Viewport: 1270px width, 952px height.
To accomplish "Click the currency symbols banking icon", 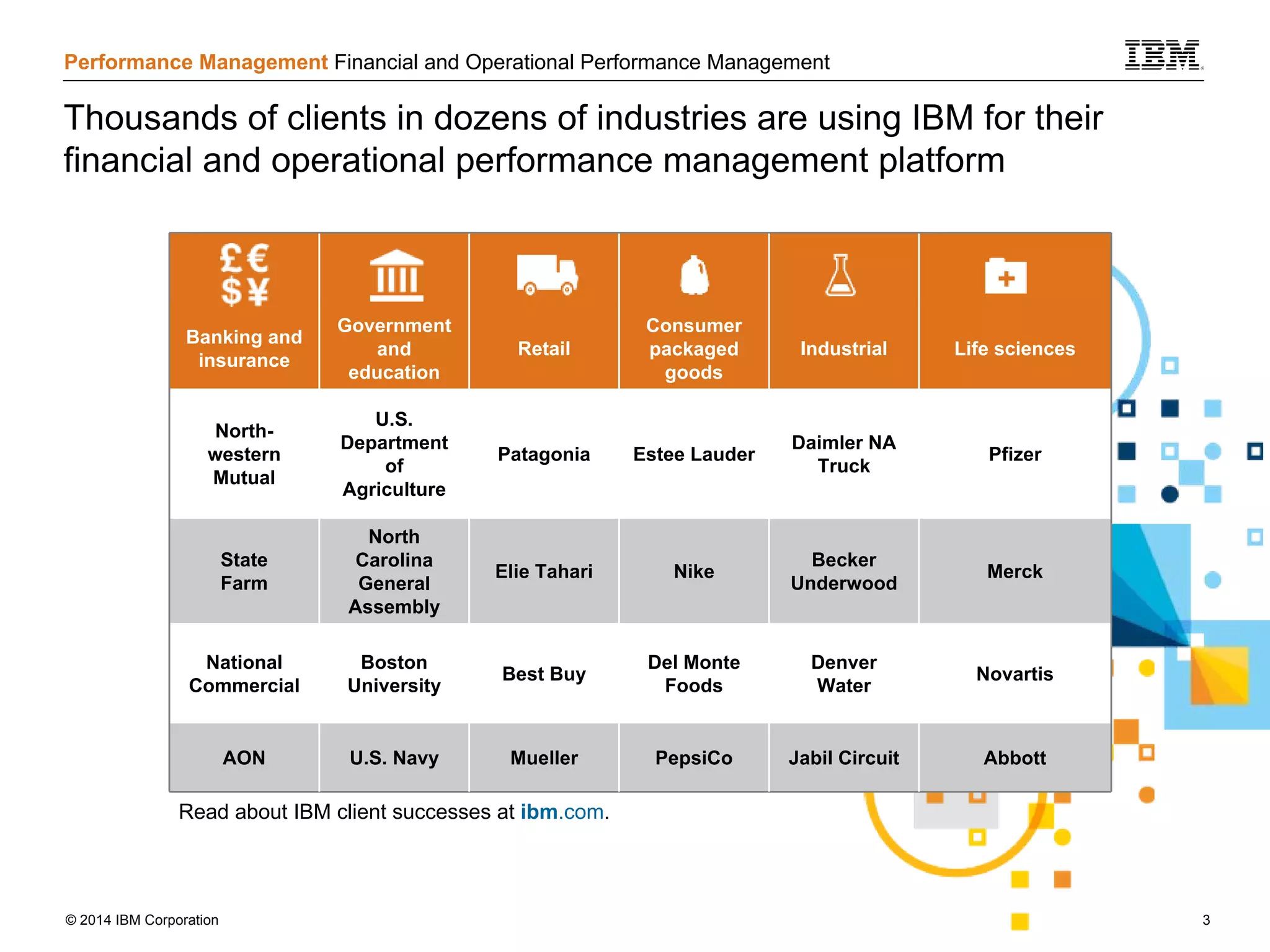I will 244,274.
